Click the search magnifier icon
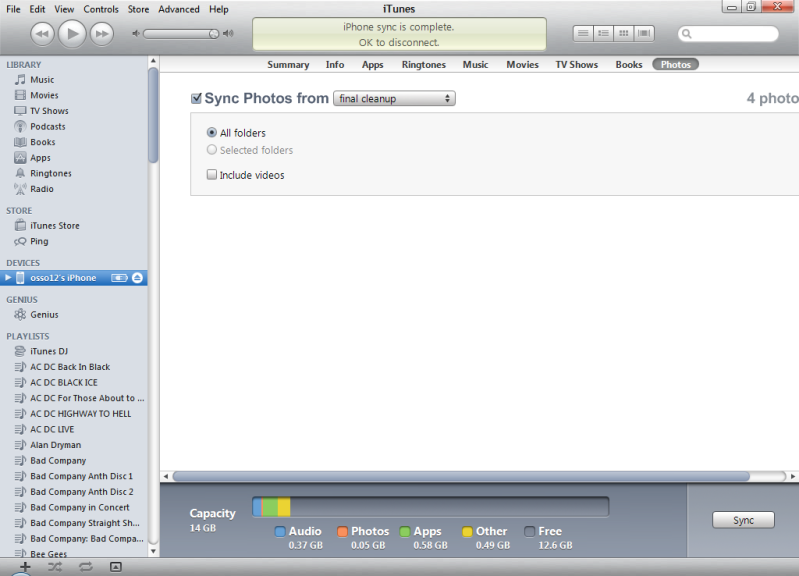 (686, 34)
